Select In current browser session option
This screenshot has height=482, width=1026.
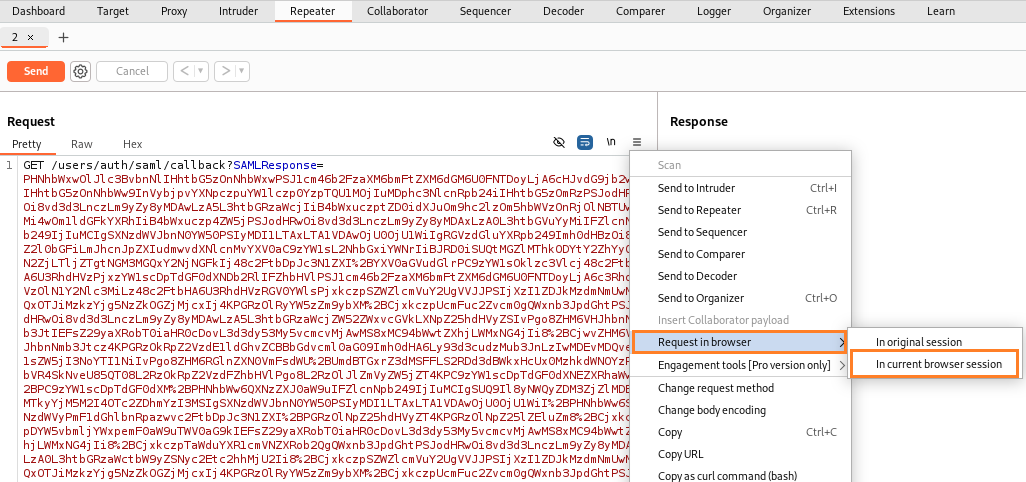(x=933, y=364)
